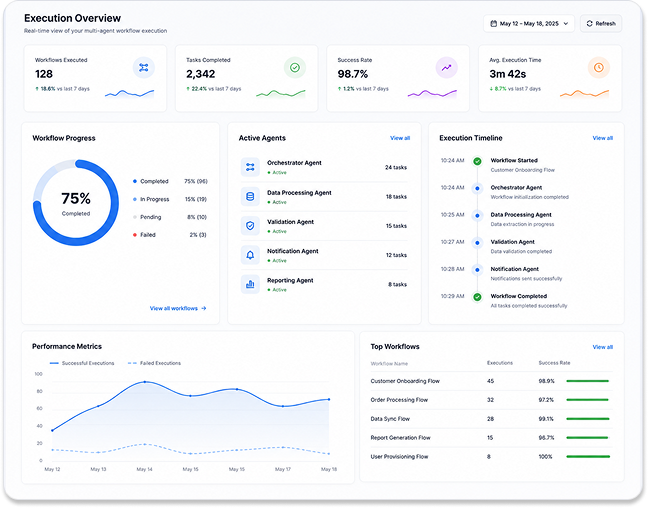Click the 75% Completed donut chart

[x=76, y=203]
